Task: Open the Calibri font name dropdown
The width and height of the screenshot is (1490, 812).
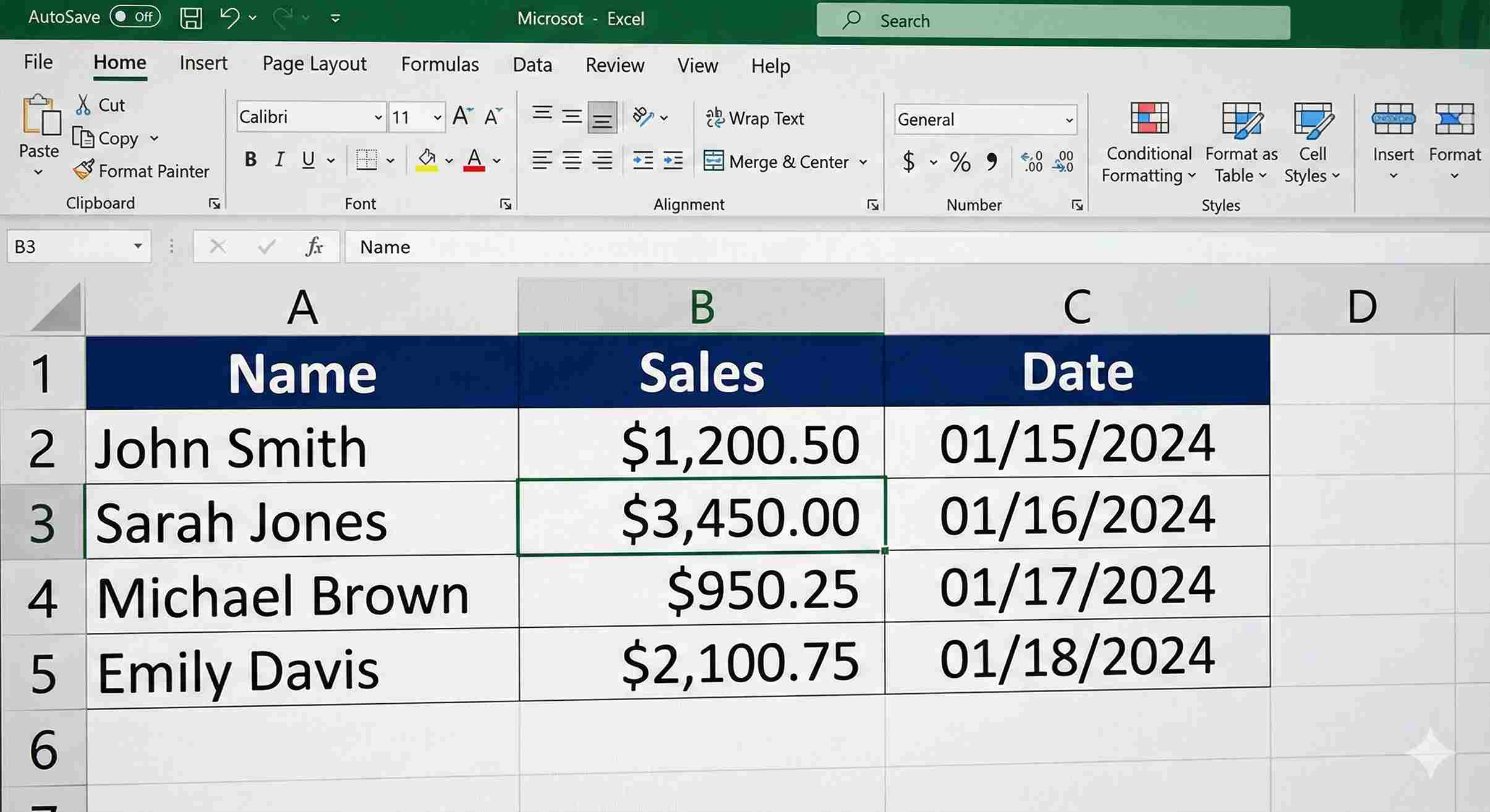Action: 378,117
